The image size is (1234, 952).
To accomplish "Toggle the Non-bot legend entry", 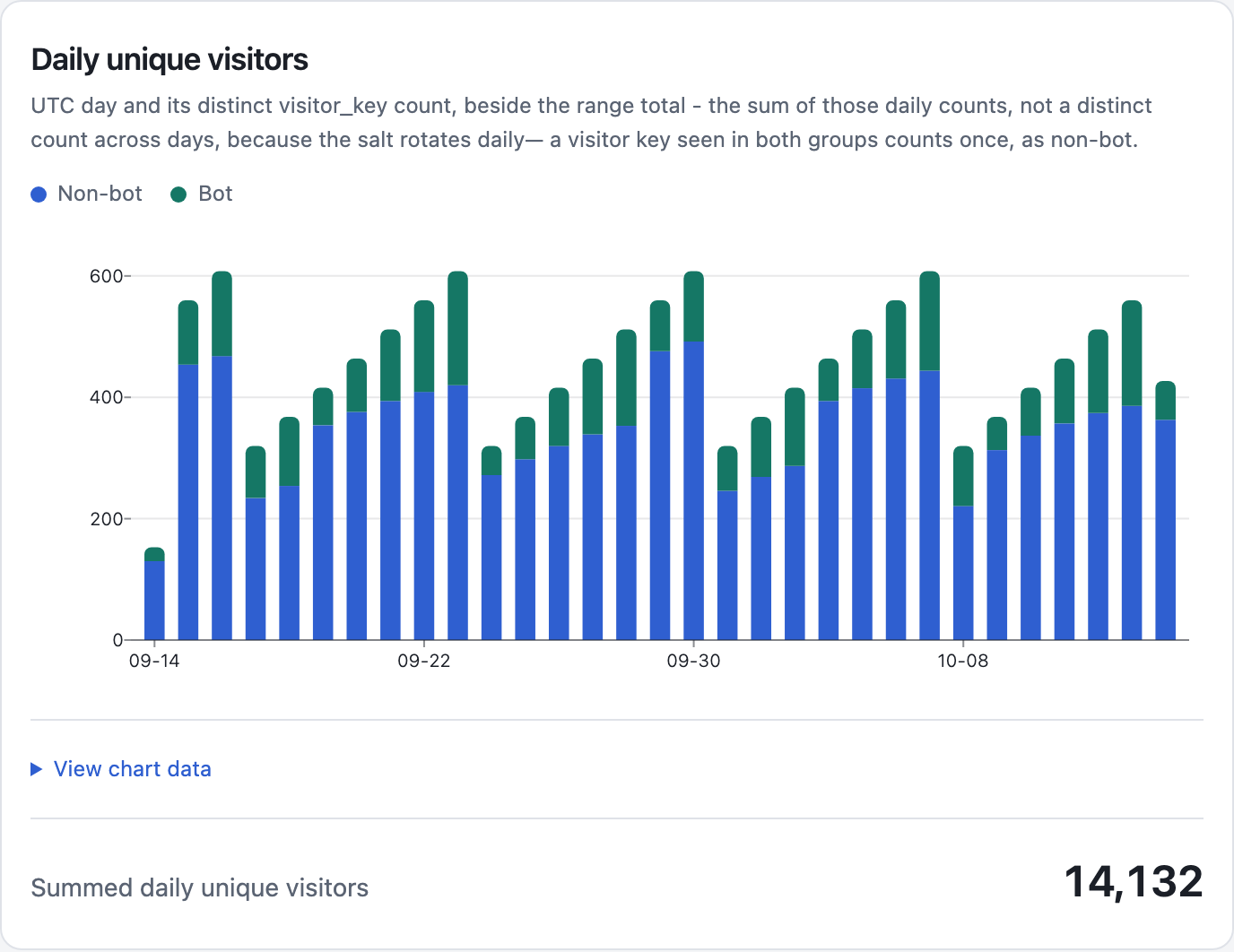I will pos(87,194).
